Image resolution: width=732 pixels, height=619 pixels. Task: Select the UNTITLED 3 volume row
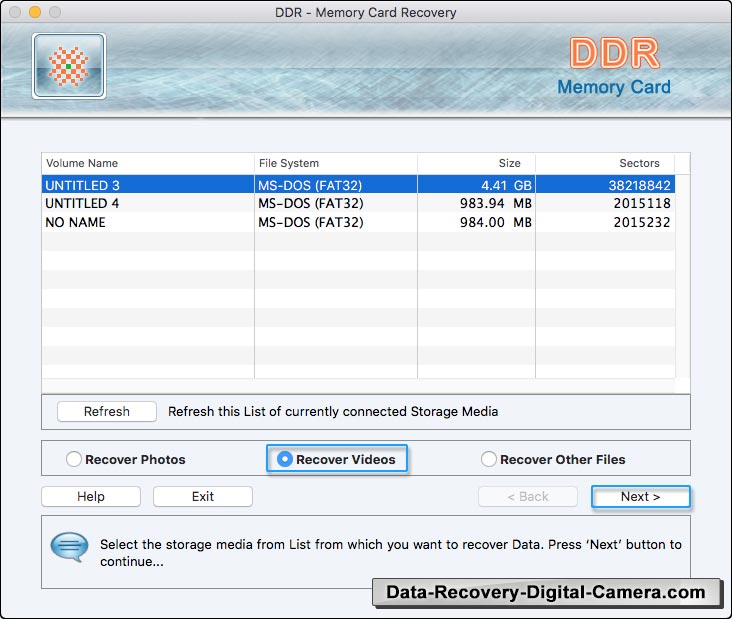[358, 185]
